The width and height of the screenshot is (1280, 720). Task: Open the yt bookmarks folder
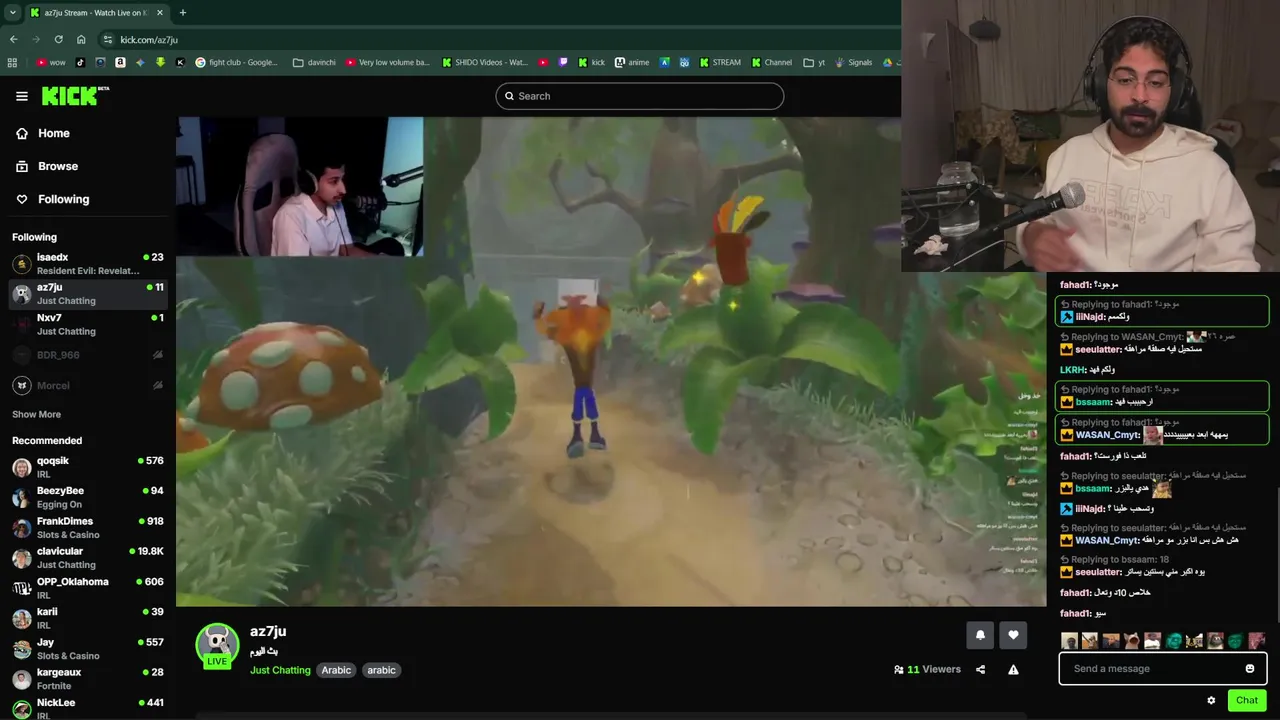815,62
